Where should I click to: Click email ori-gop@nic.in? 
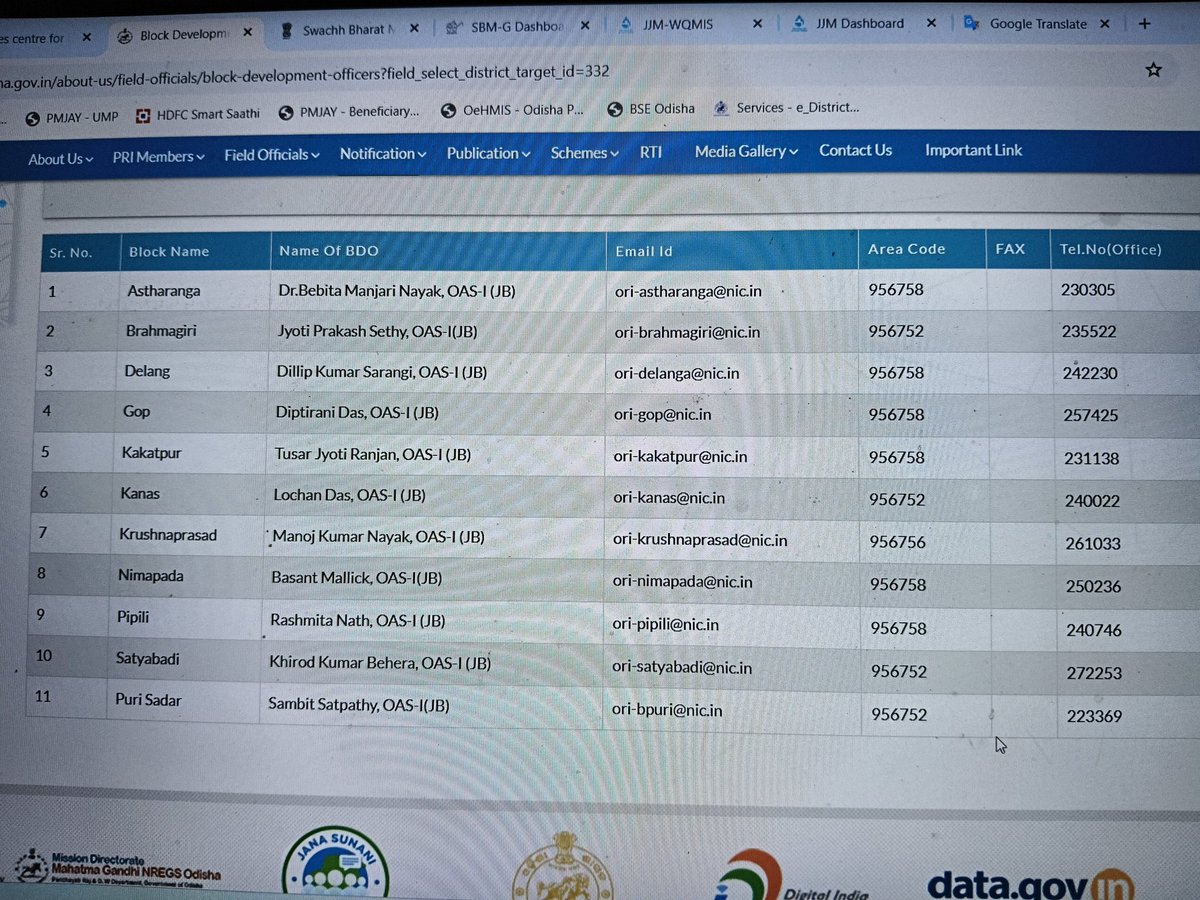tap(663, 414)
